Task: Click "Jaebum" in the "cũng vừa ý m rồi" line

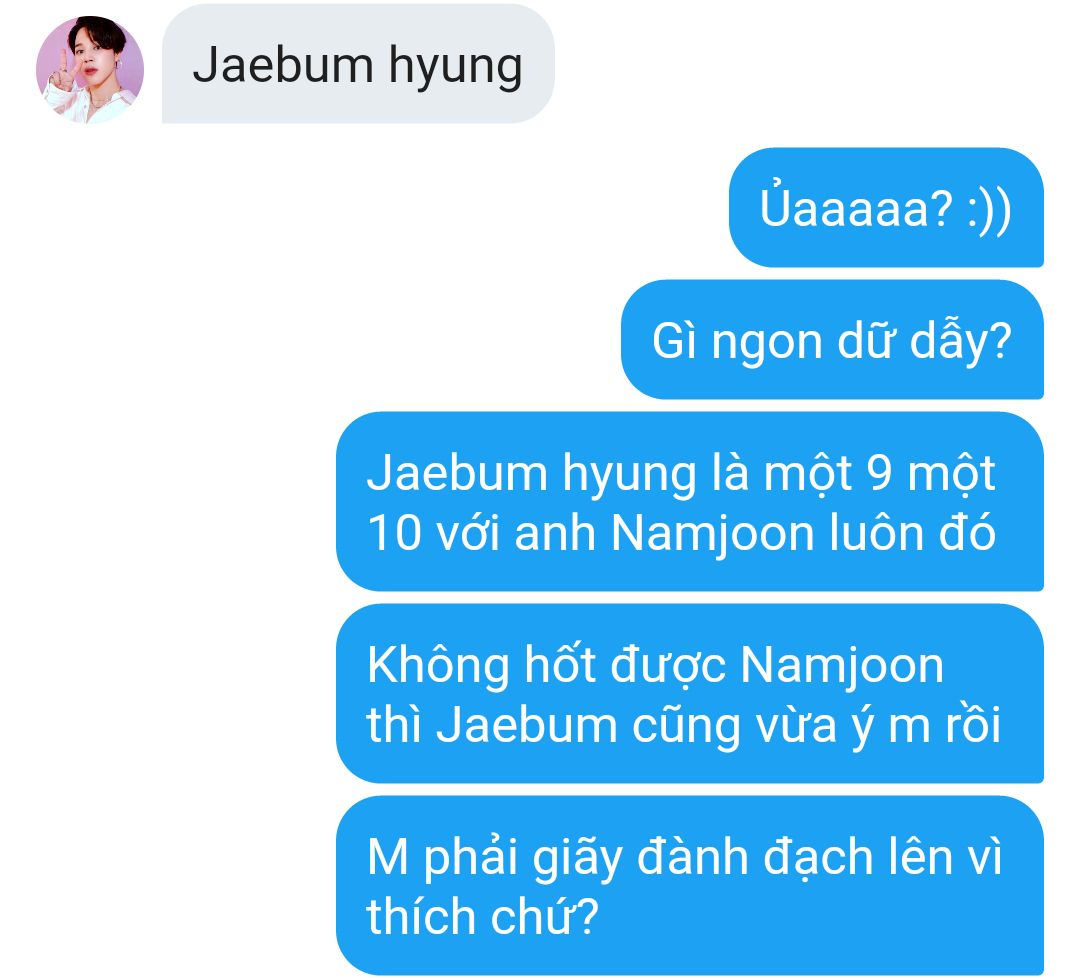Action: click(x=526, y=725)
